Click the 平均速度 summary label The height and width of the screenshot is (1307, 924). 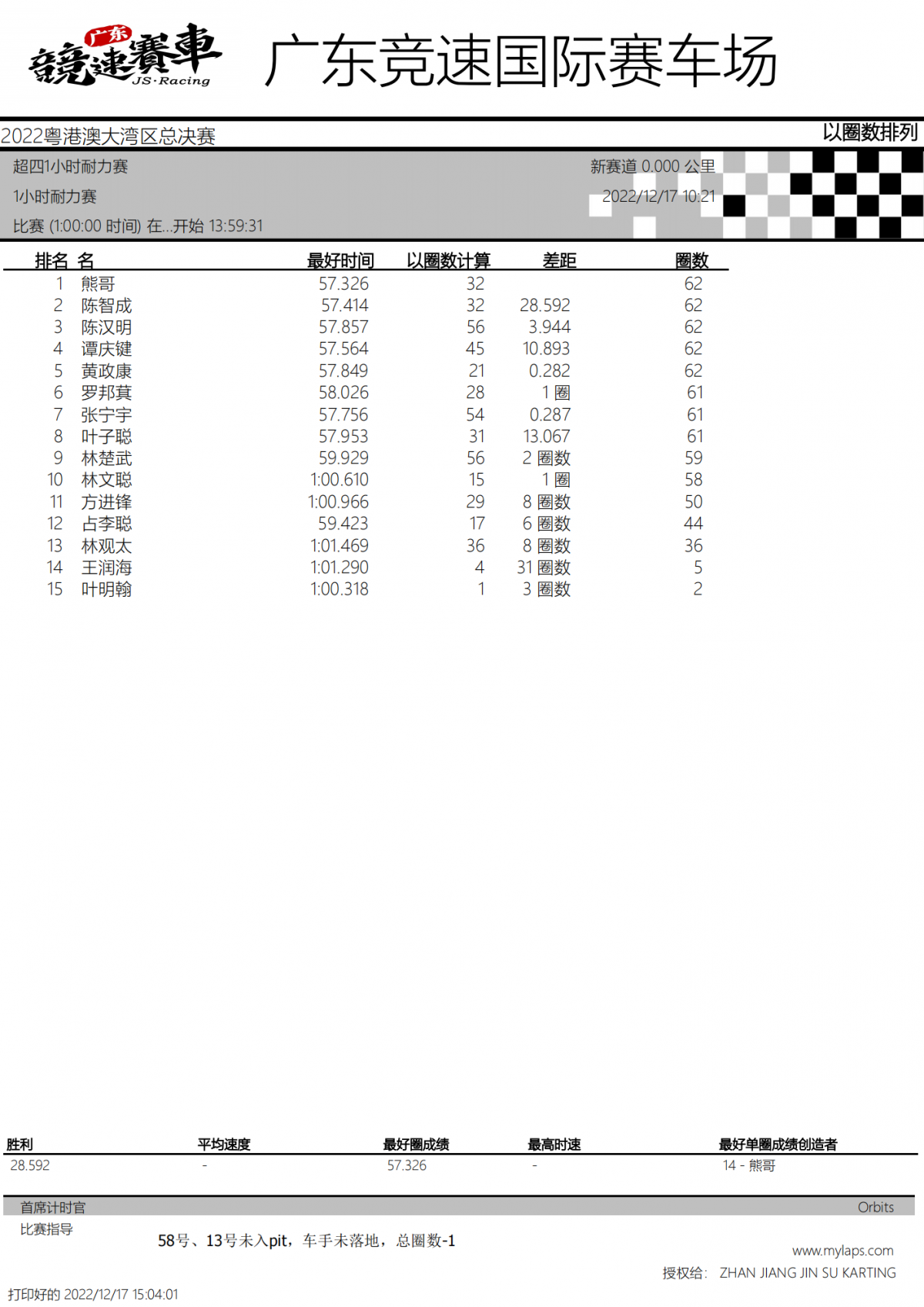pyautogui.click(x=224, y=1144)
